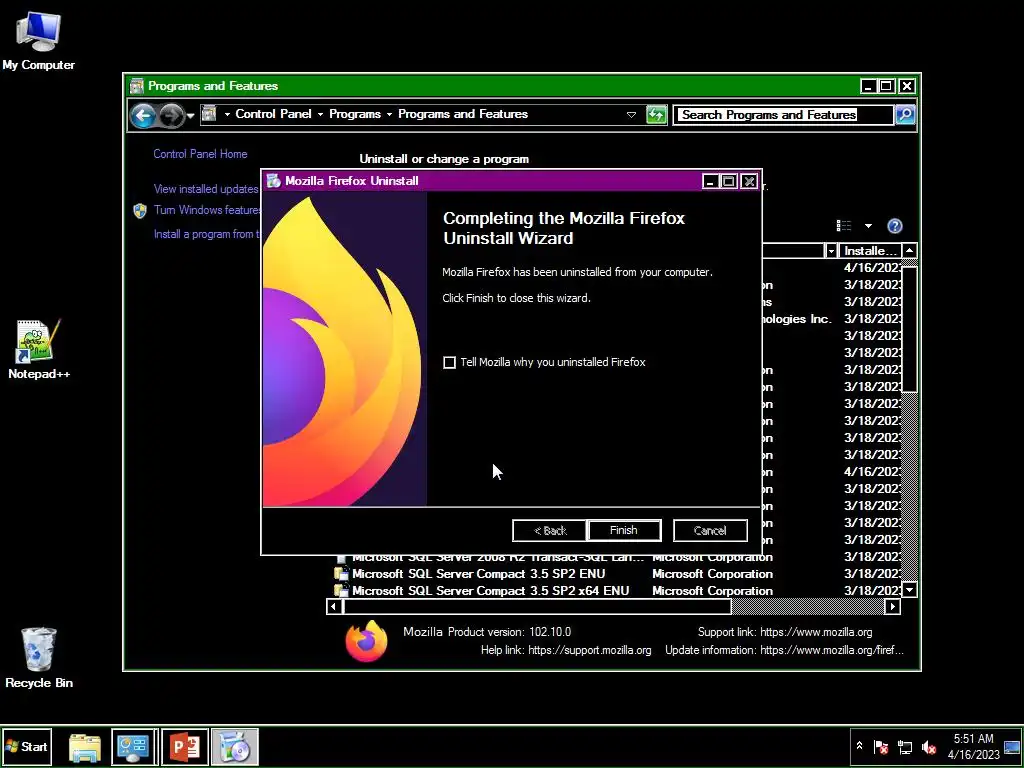The width and height of the screenshot is (1024, 768).
Task: Open Notepad++ desktop shortcut
Action: click(39, 349)
